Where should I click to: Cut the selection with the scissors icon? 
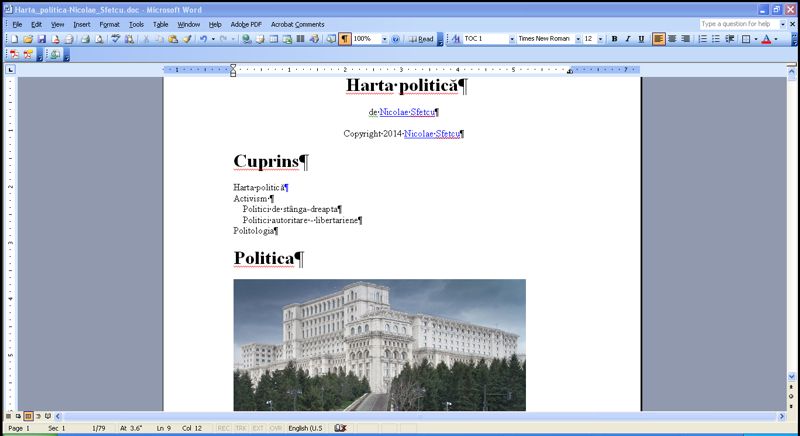pos(146,39)
